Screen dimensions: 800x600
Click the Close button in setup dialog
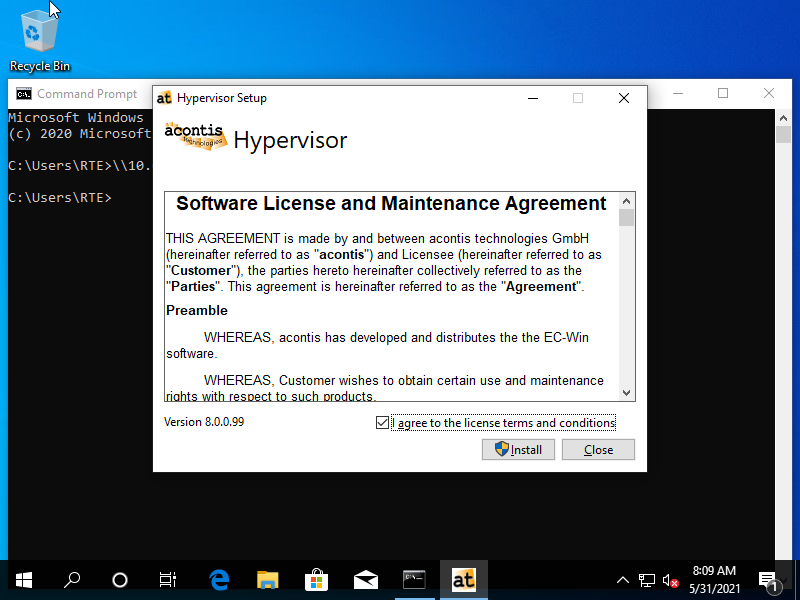point(598,450)
